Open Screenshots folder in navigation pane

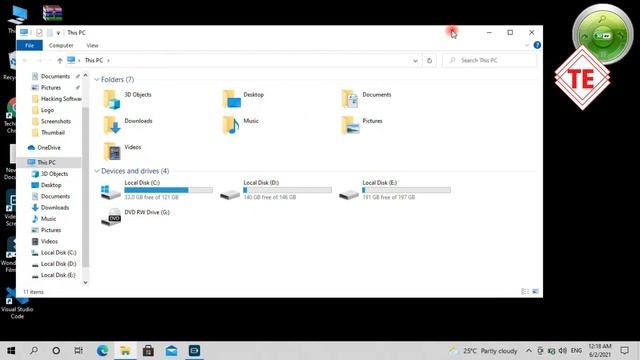[56, 121]
